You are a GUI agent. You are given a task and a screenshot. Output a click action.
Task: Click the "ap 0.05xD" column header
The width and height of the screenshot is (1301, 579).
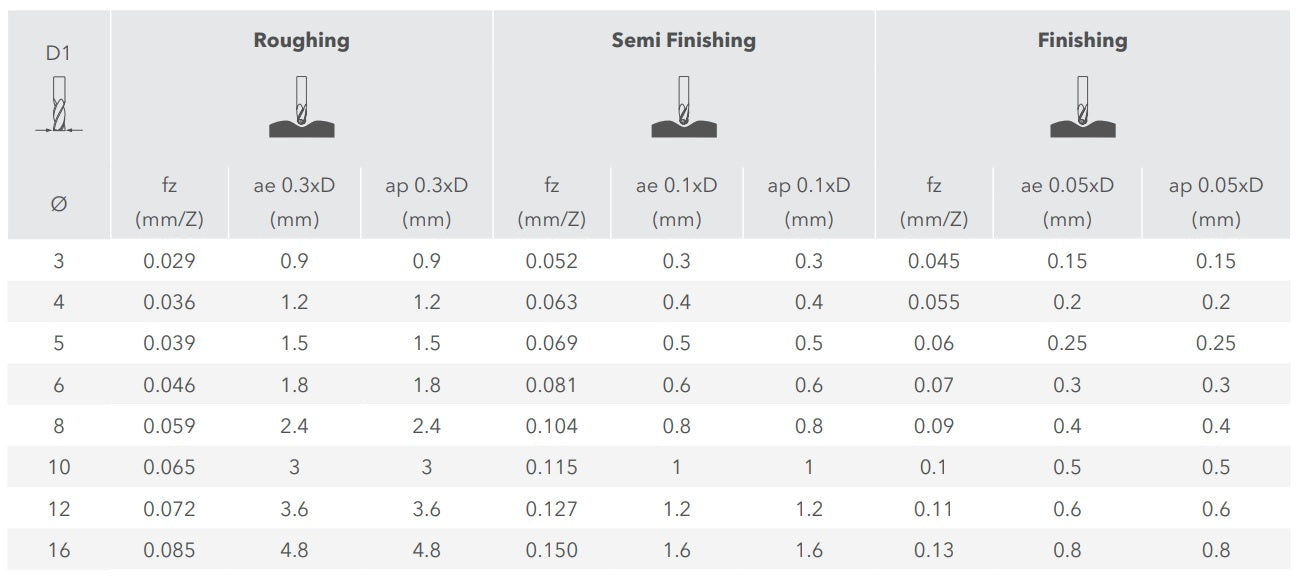1215,202
